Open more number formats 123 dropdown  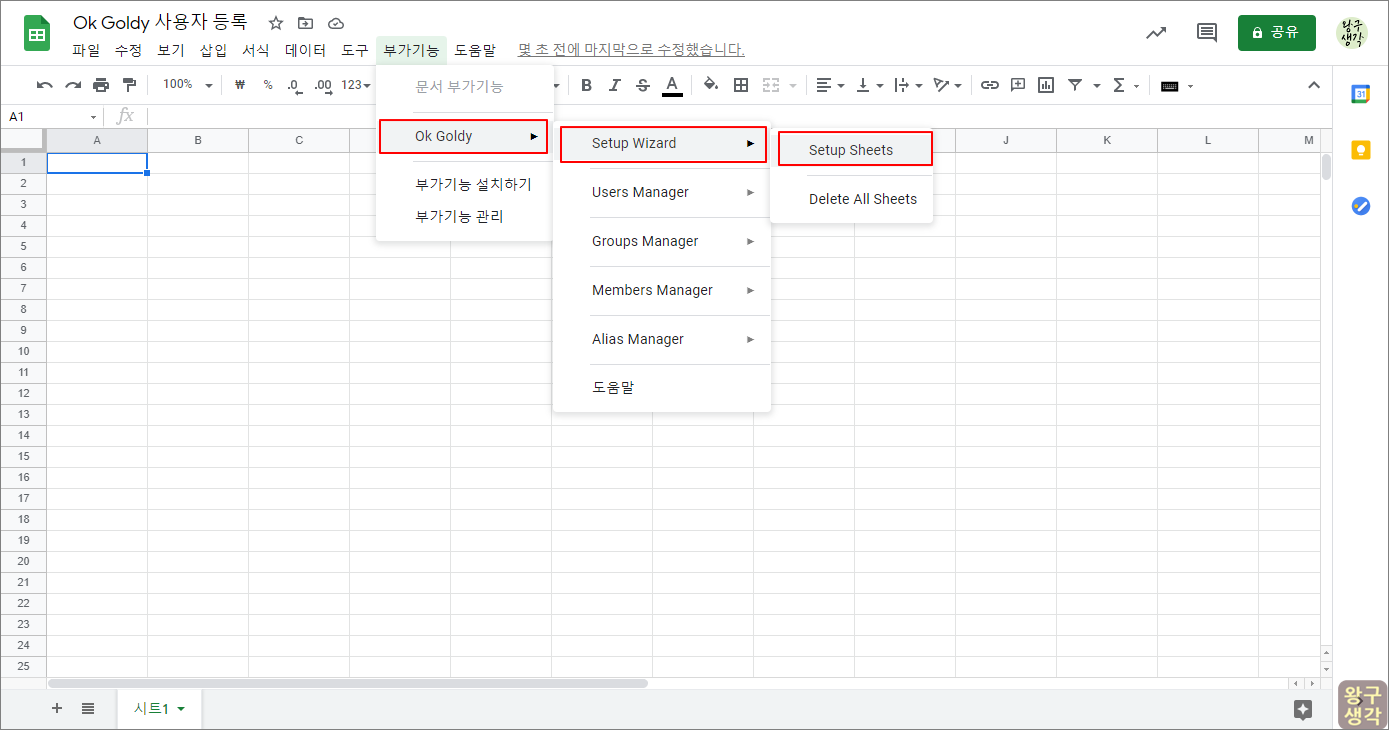pyautogui.click(x=356, y=85)
